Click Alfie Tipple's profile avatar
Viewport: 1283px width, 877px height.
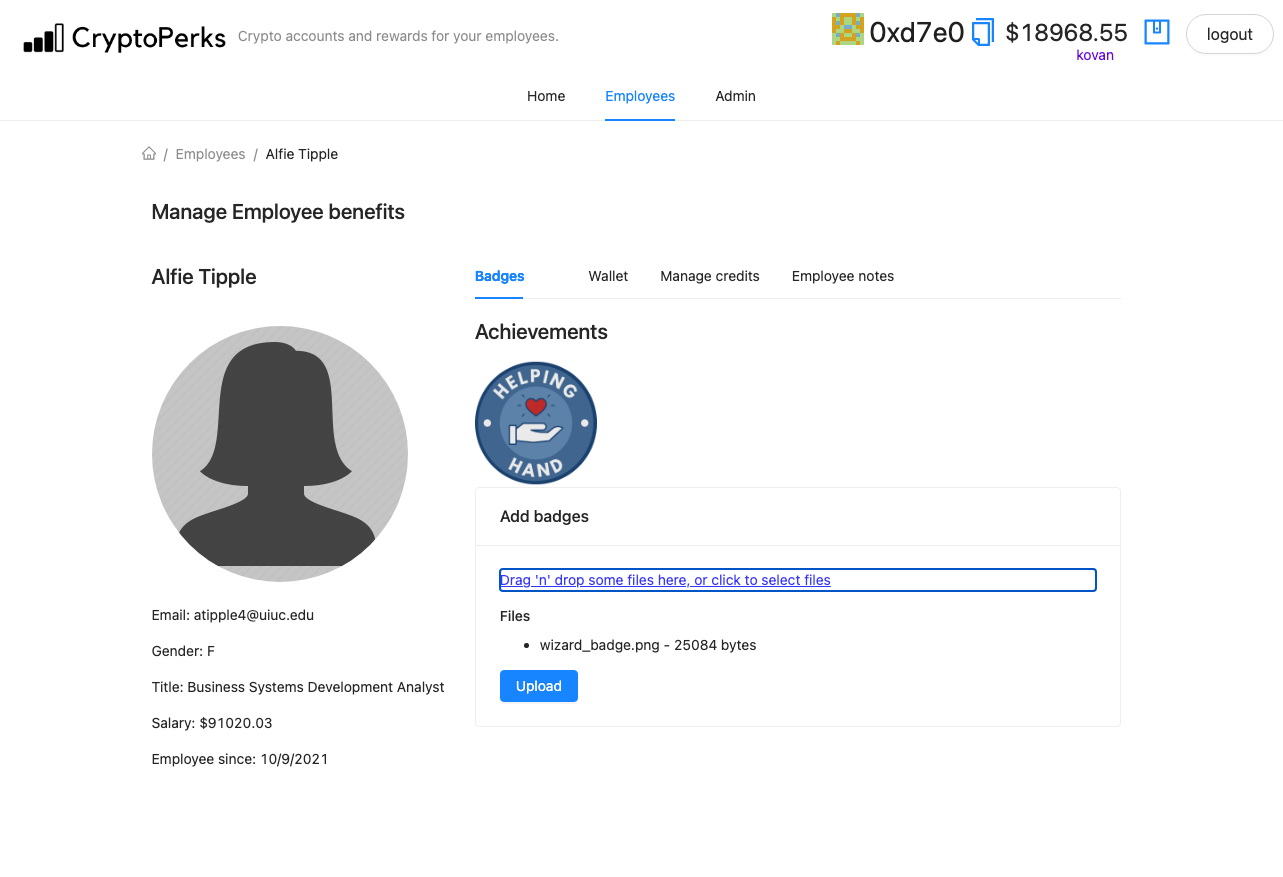[280, 454]
